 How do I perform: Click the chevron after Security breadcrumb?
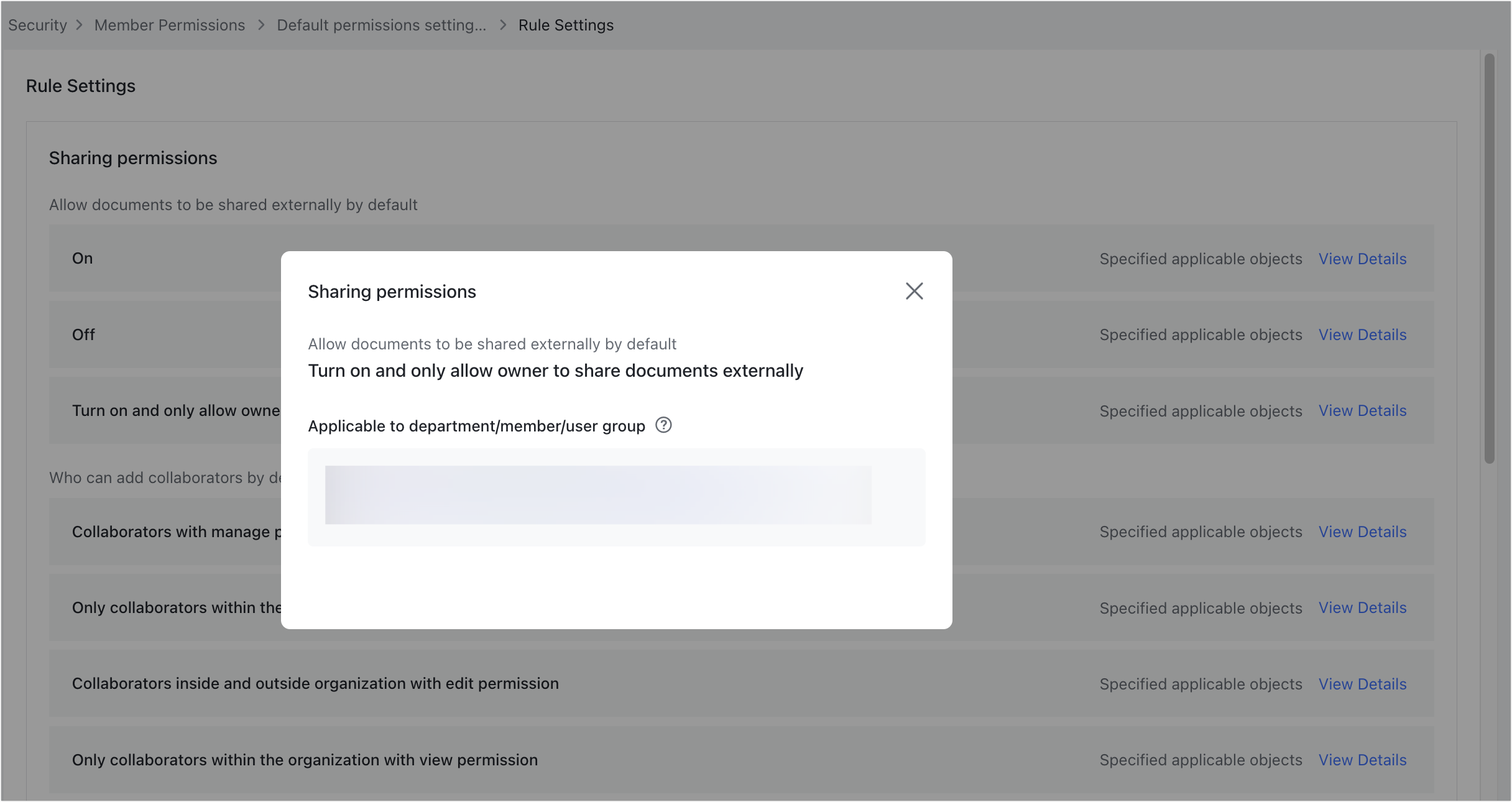pos(80,25)
